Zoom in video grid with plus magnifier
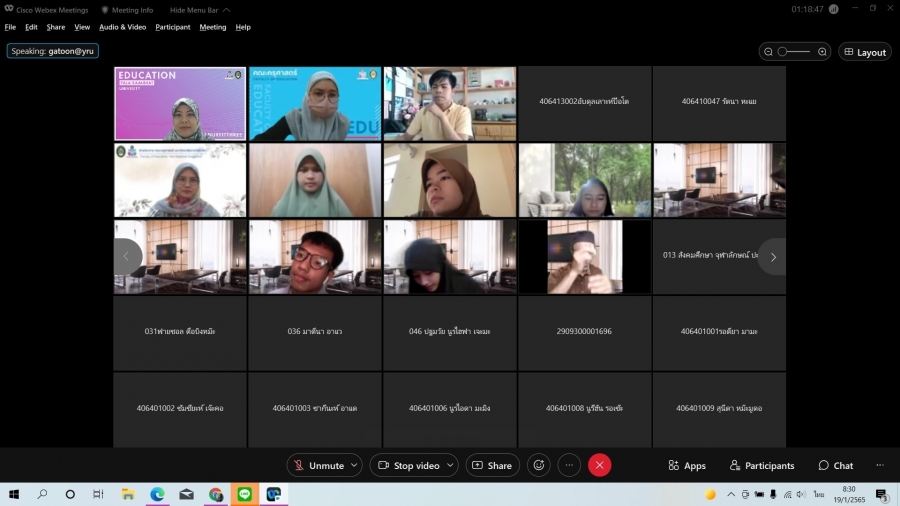The height and width of the screenshot is (506, 900). [x=822, y=52]
